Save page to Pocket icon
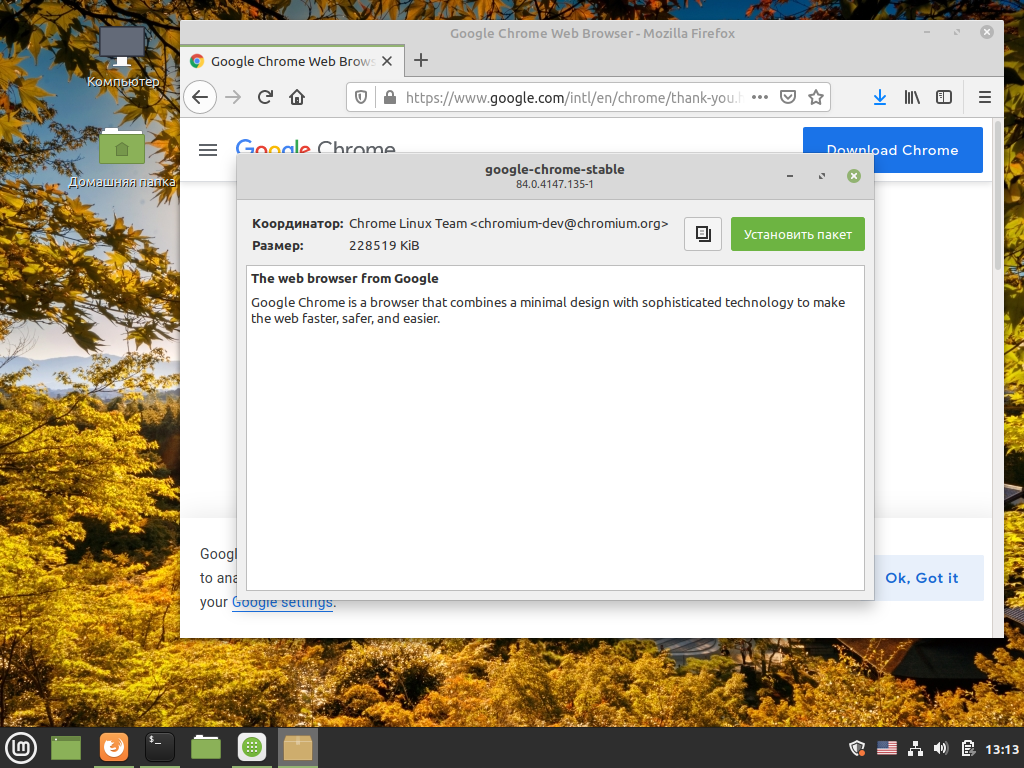 (788, 97)
